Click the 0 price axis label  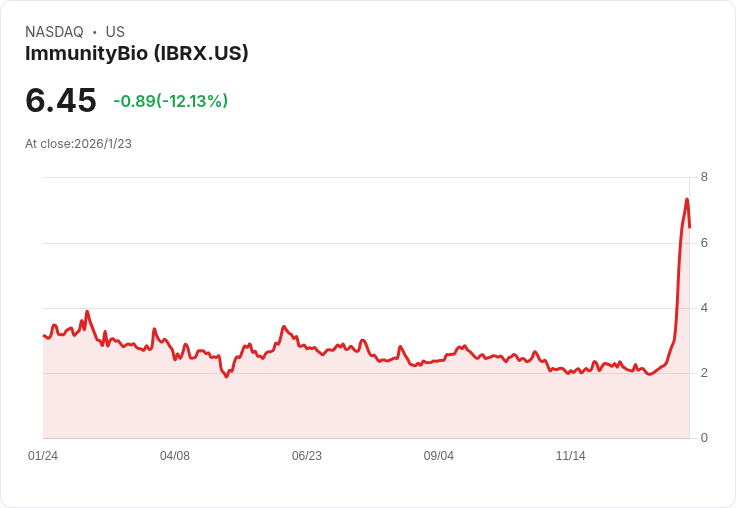click(x=704, y=438)
